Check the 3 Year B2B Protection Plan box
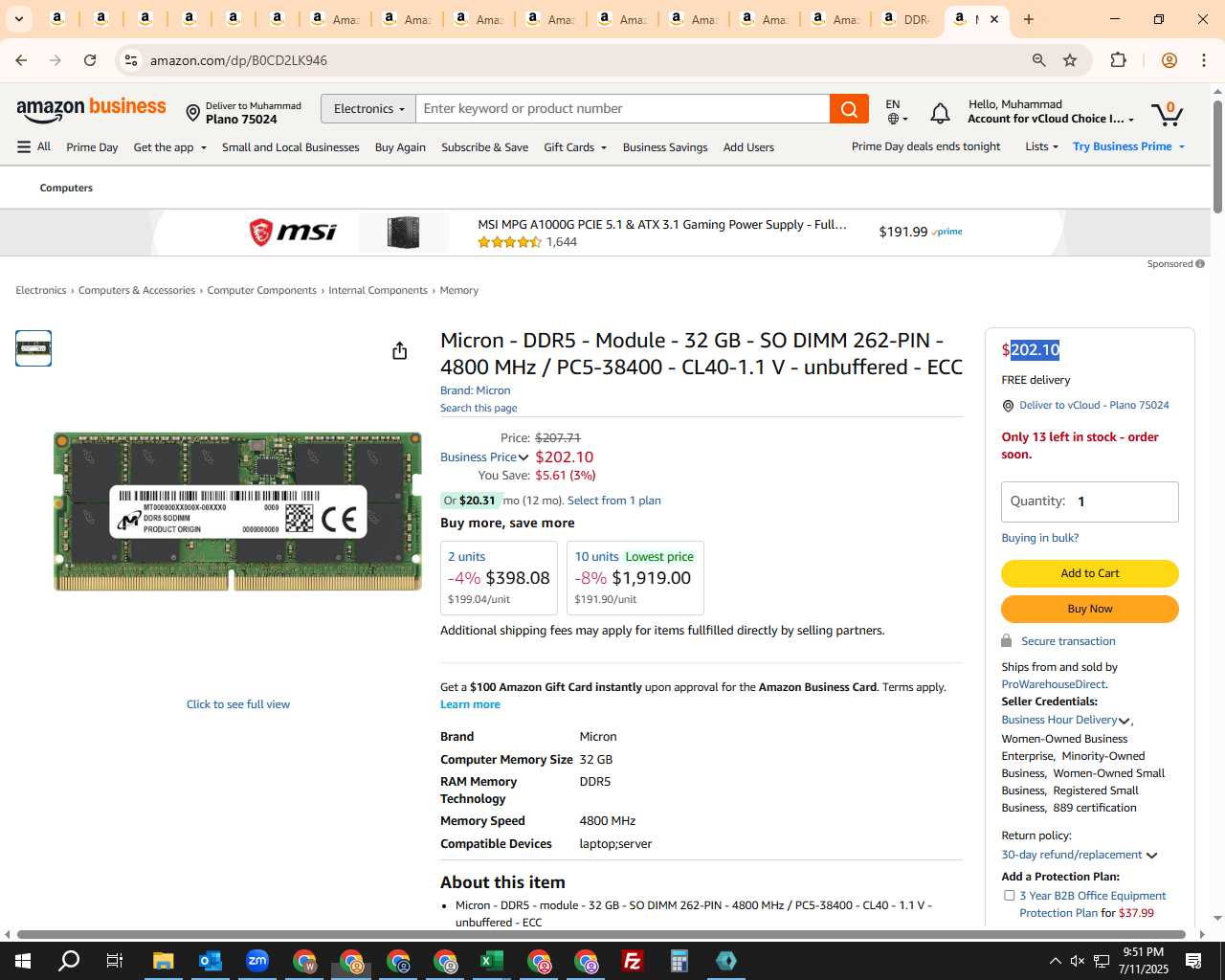Screen dimensions: 1225x980 pyautogui.click(x=1009, y=896)
